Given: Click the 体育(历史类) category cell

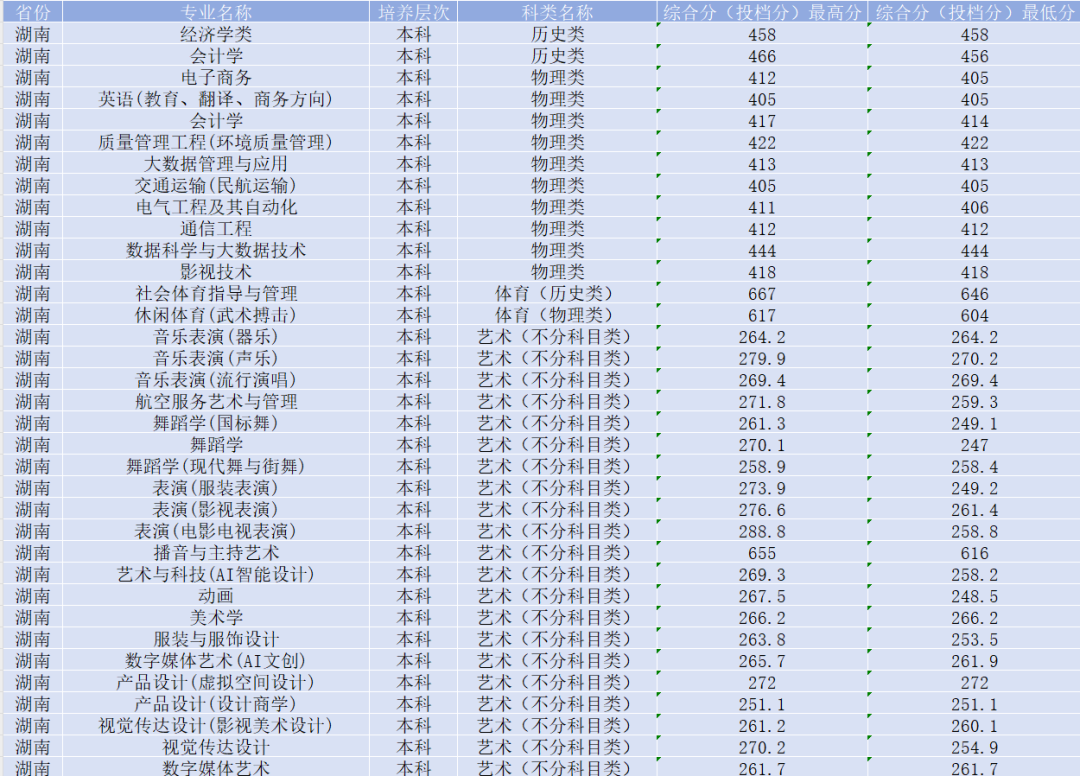Looking at the screenshot, I should click(x=557, y=293).
